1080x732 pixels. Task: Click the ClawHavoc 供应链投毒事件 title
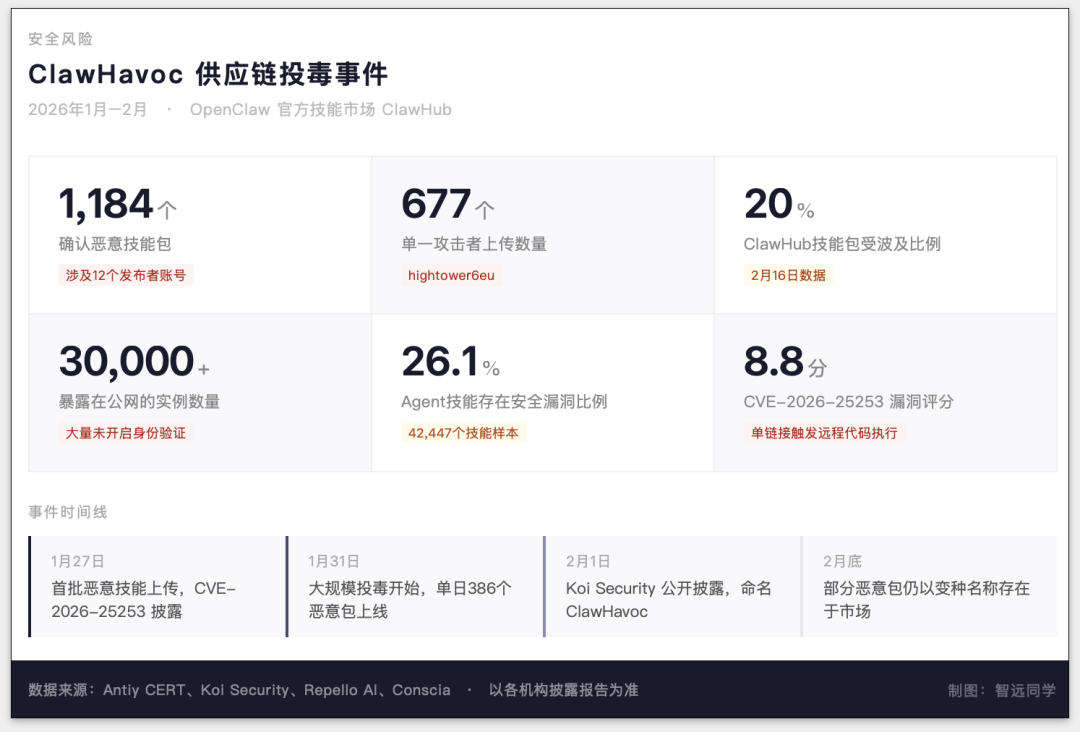208,74
